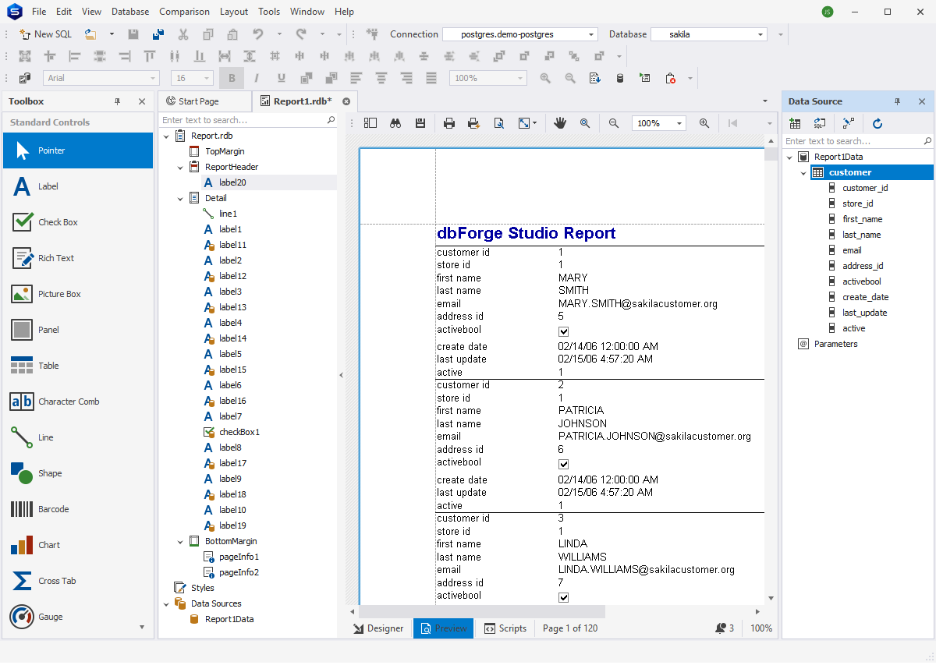Select the Barcode control in Toolbox

(x=78, y=509)
